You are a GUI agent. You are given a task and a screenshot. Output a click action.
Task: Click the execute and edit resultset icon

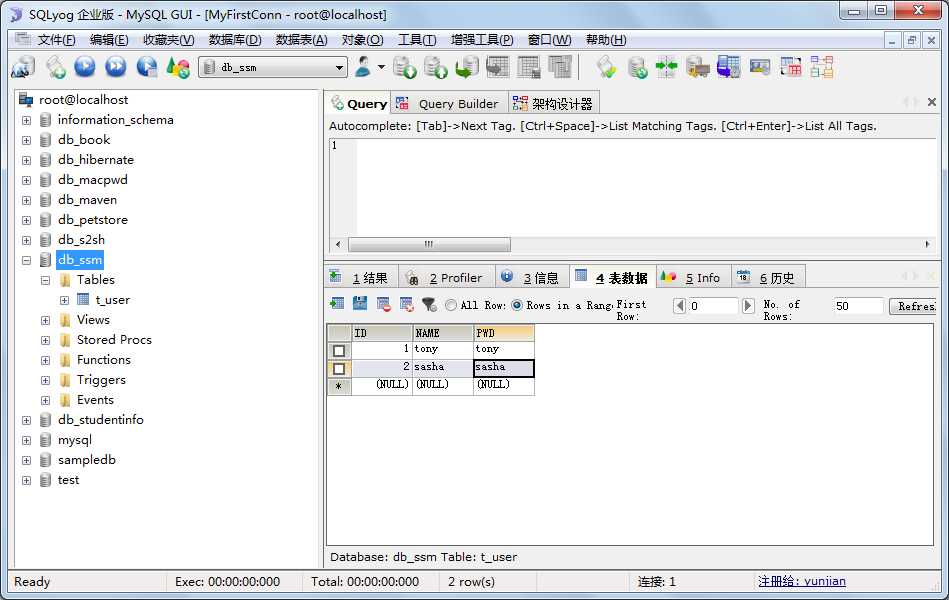point(146,67)
